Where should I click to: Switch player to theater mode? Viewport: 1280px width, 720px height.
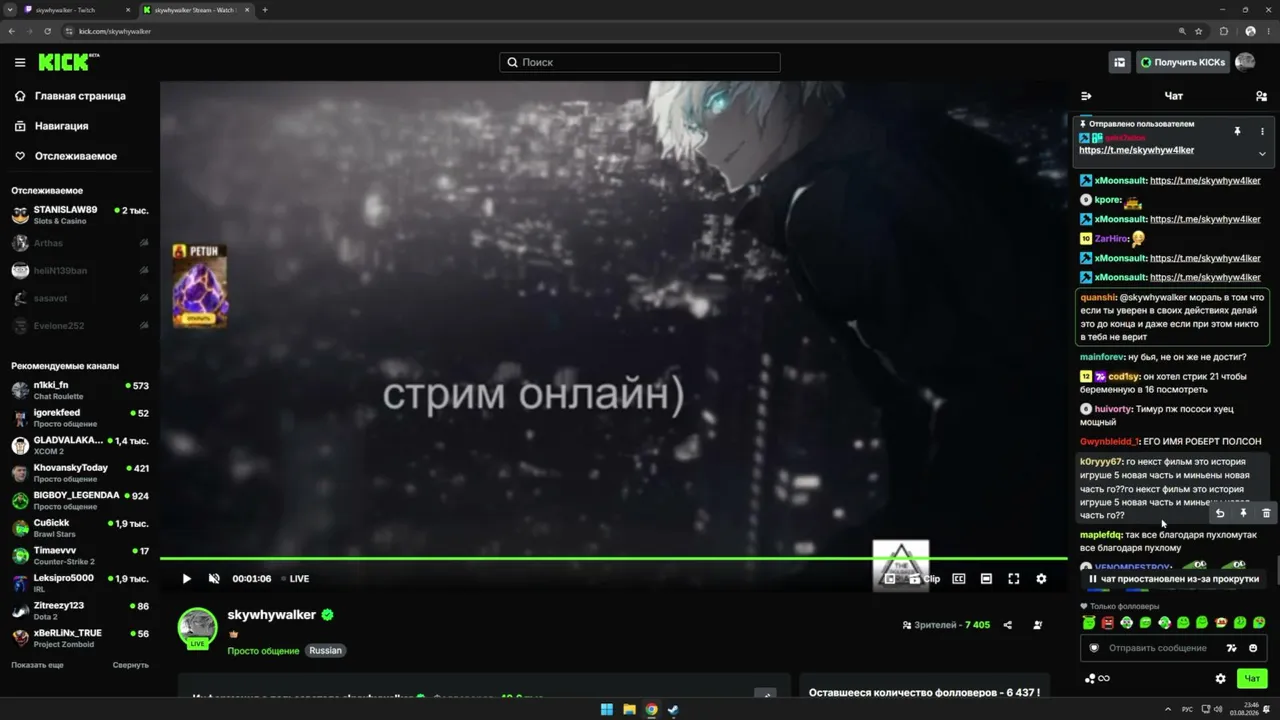tap(986, 578)
